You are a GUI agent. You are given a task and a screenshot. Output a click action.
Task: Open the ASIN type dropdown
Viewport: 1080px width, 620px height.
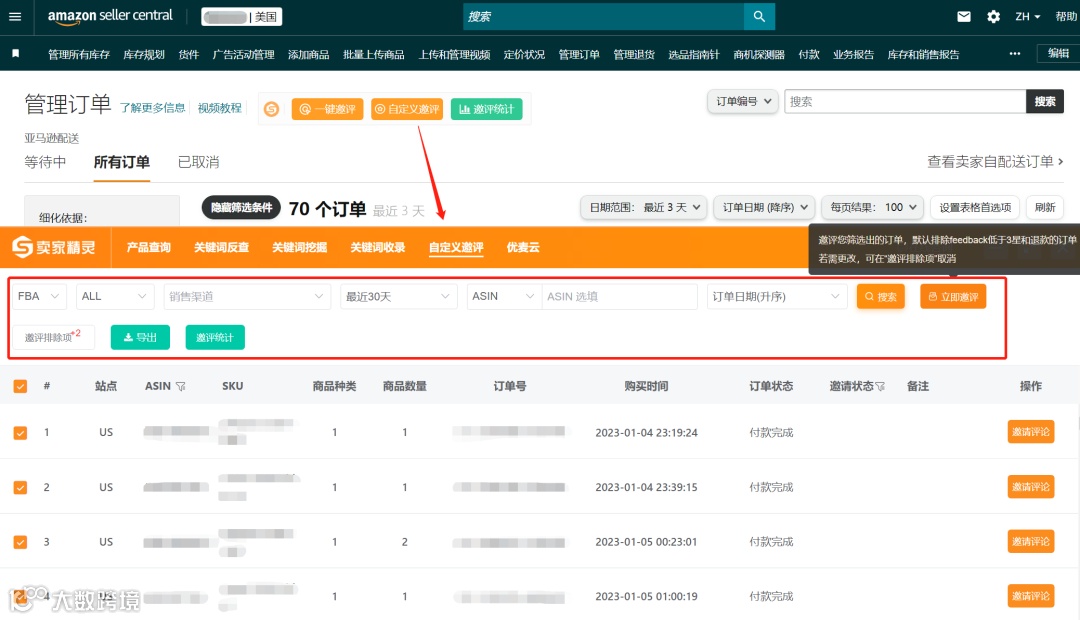coord(503,296)
